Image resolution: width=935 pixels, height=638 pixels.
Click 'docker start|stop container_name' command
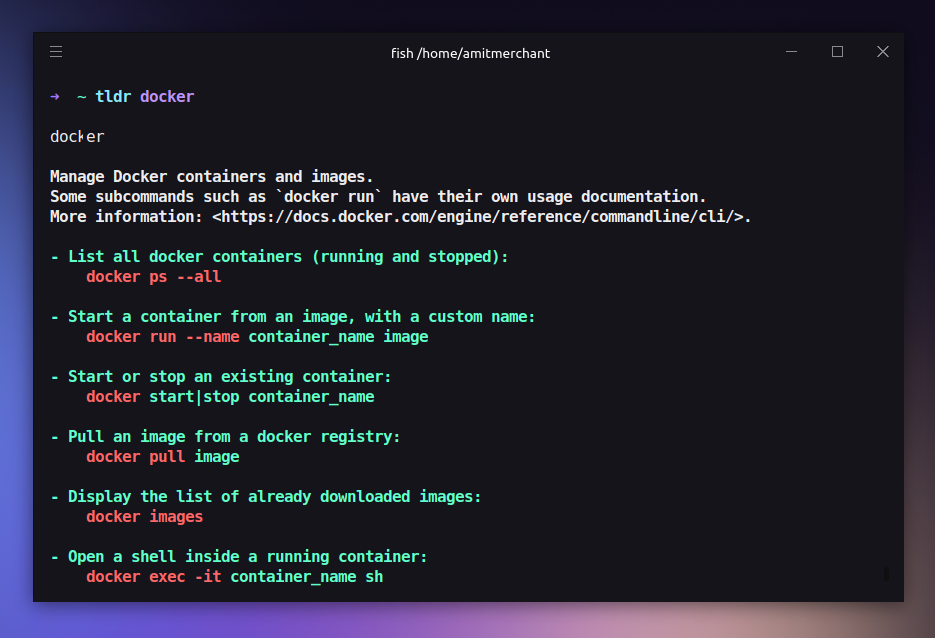coord(230,397)
